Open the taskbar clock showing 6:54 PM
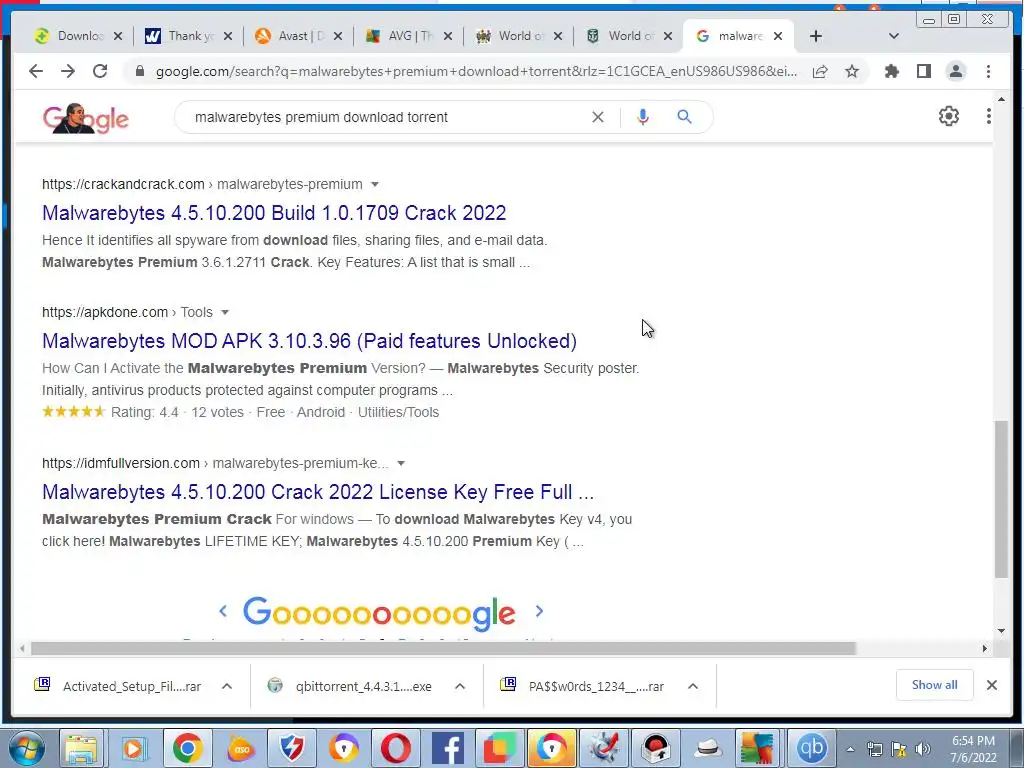The width and height of the screenshot is (1024, 768). pyautogui.click(x=973, y=749)
